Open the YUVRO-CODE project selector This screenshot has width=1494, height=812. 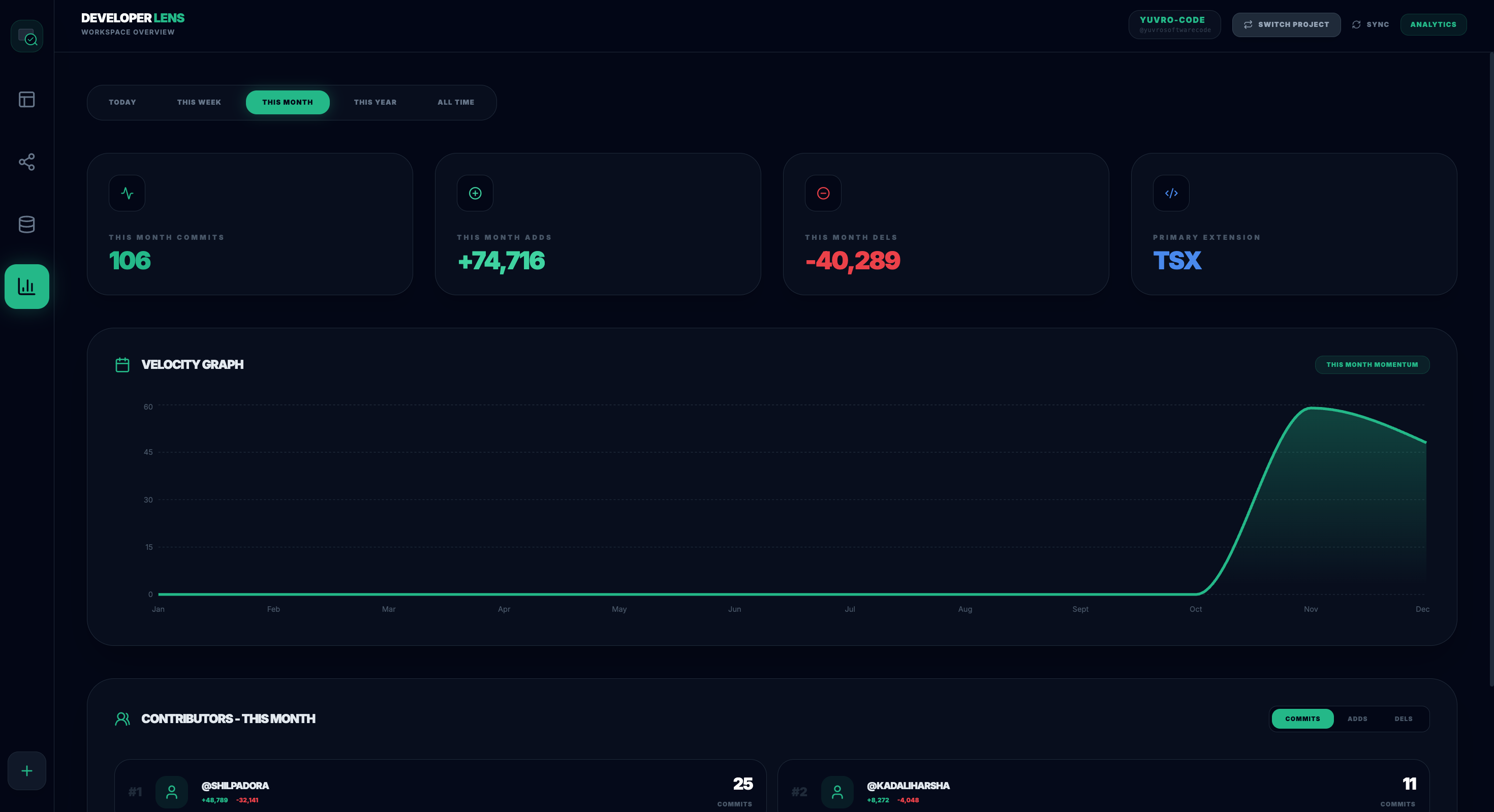[1174, 25]
